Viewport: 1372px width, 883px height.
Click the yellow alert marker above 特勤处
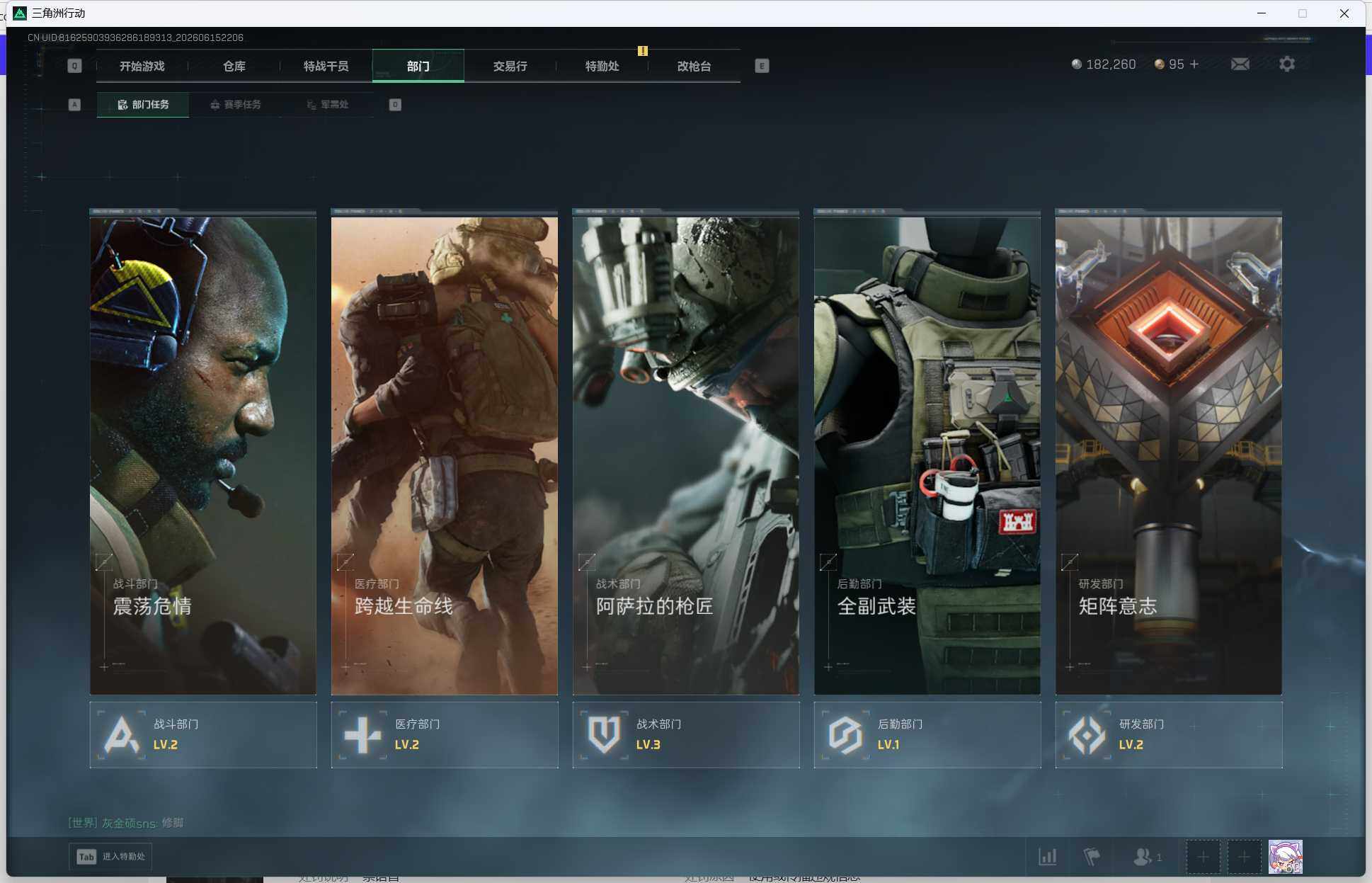pyautogui.click(x=643, y=51)
